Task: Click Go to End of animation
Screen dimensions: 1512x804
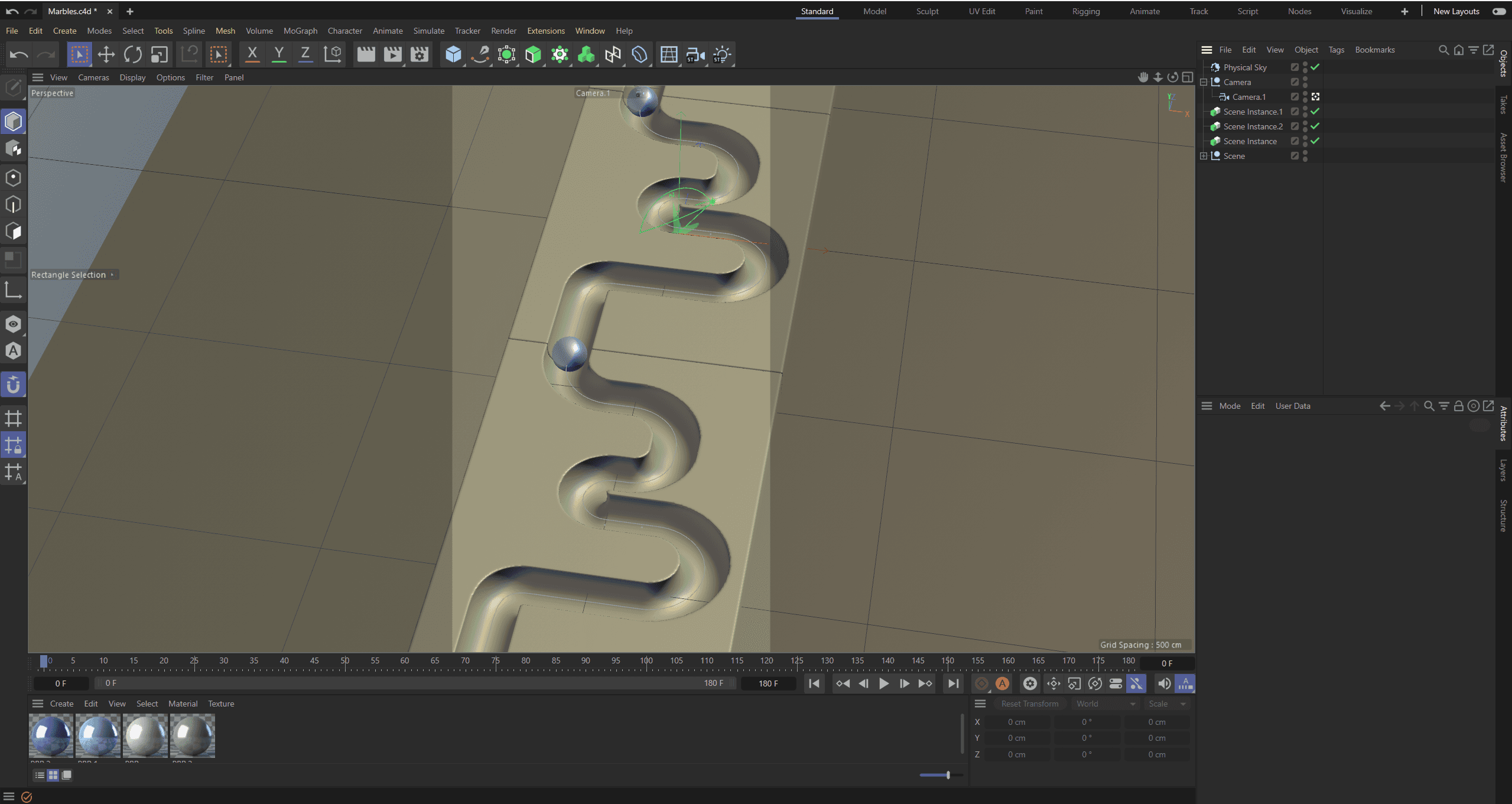Action: point(952,683)
